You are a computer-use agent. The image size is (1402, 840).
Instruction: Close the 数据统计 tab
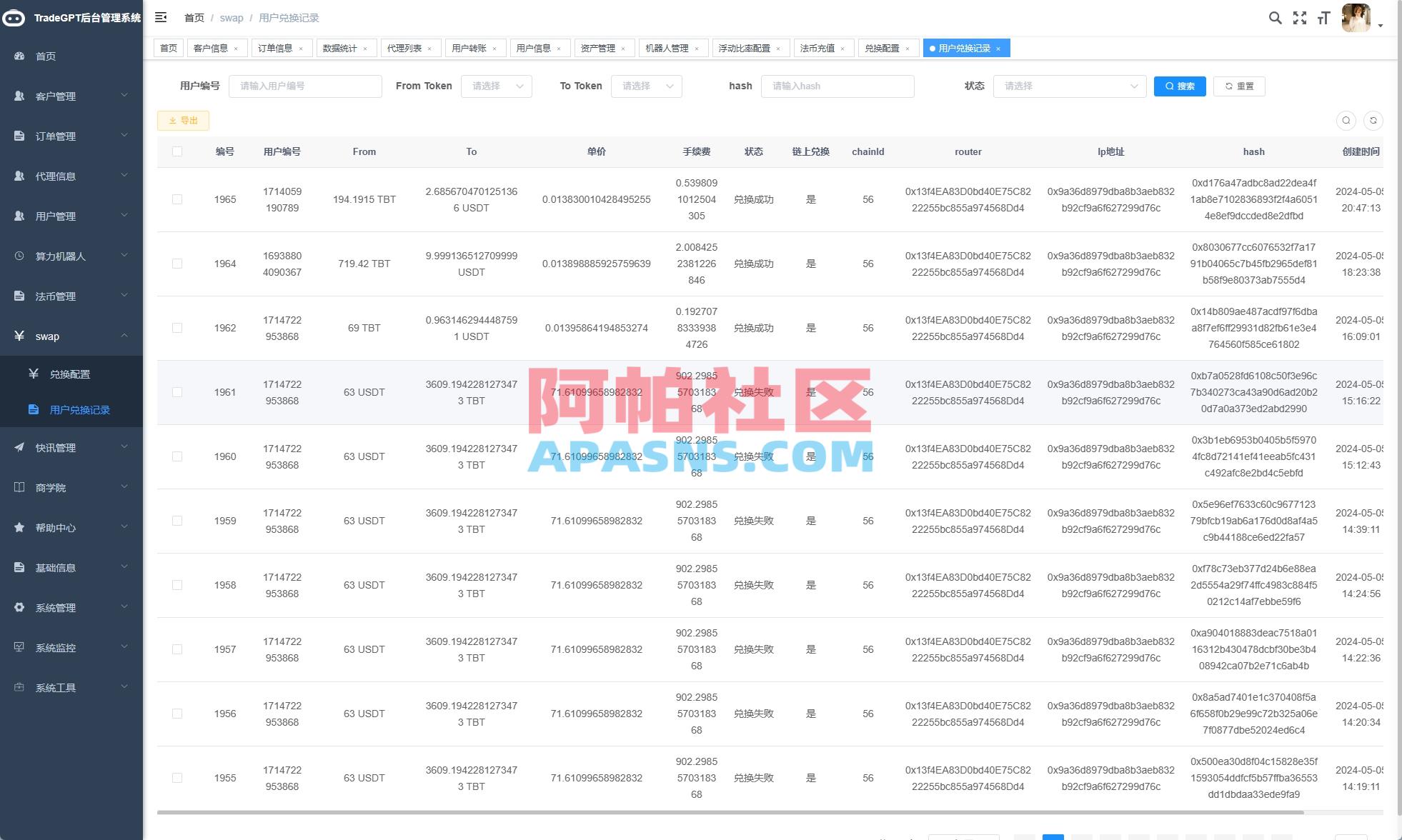click(365, 48)
